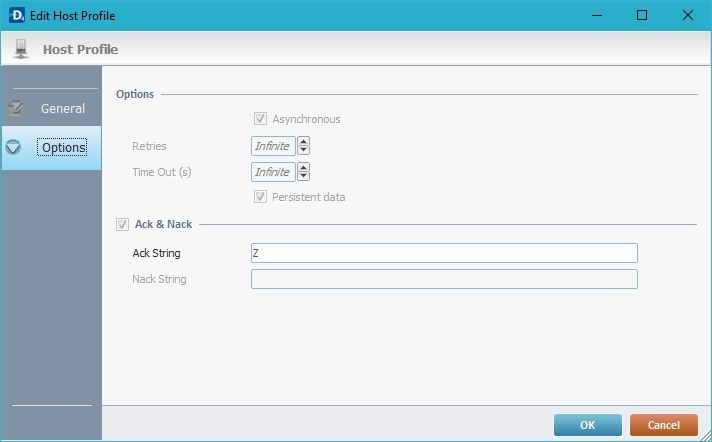712x442 pixels.
Task: Increase Retries with the up arrow
Action: pos(303,141)
